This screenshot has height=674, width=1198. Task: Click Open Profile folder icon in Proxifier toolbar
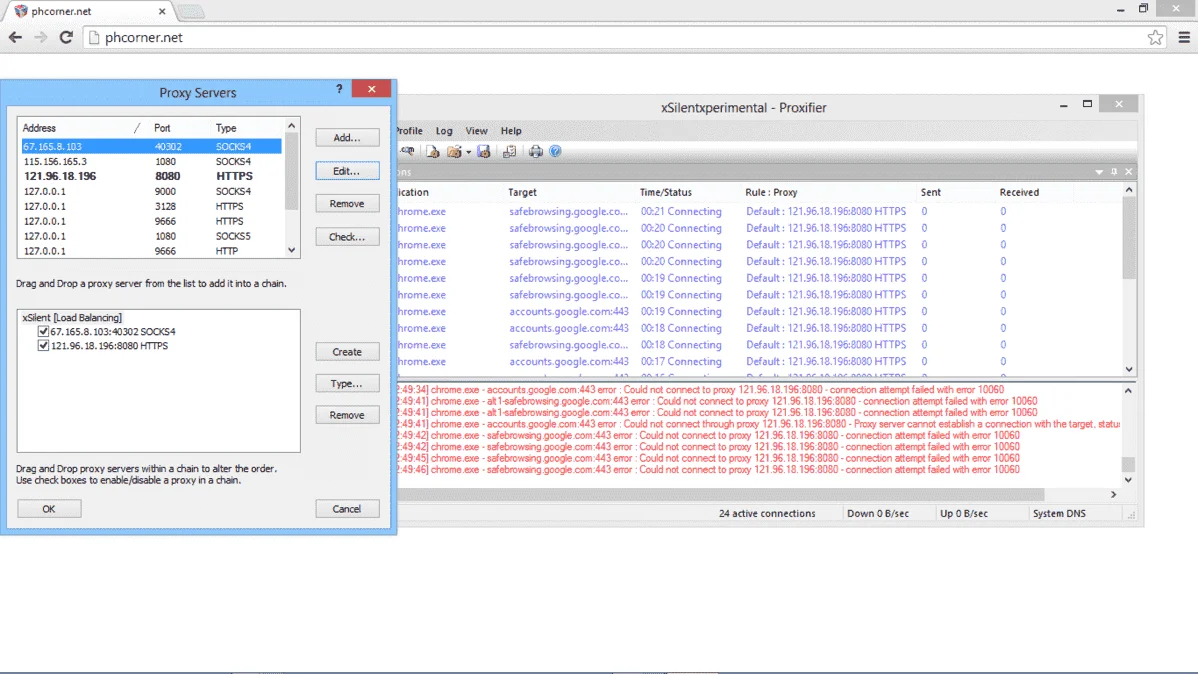454,151
